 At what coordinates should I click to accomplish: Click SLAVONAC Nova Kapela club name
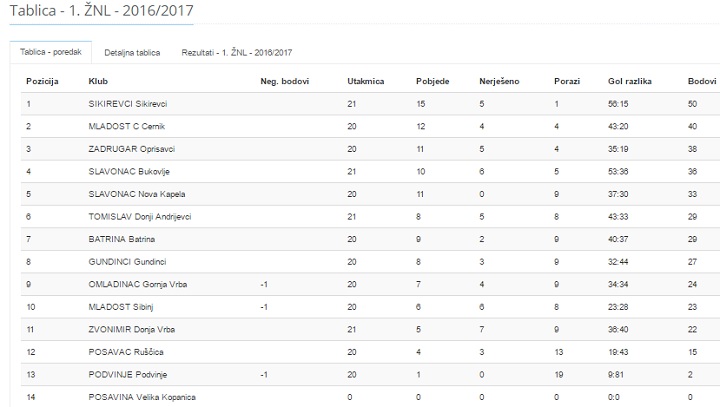click(137, 194)
